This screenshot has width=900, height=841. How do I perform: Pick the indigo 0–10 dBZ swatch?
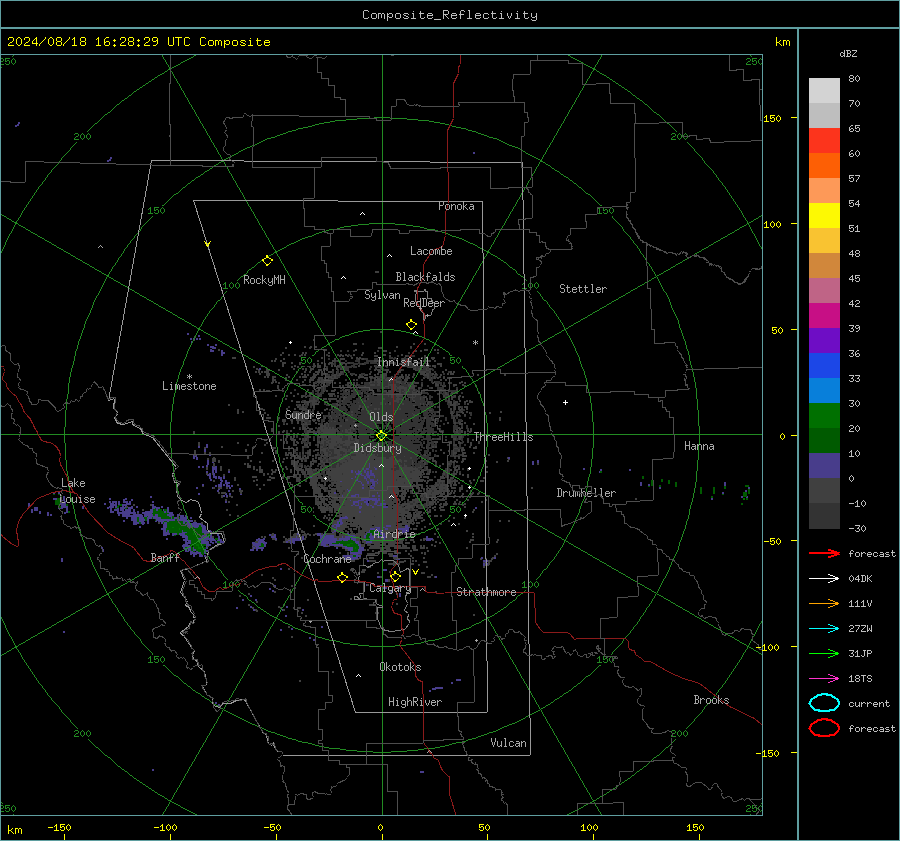(x=824, y=465)
